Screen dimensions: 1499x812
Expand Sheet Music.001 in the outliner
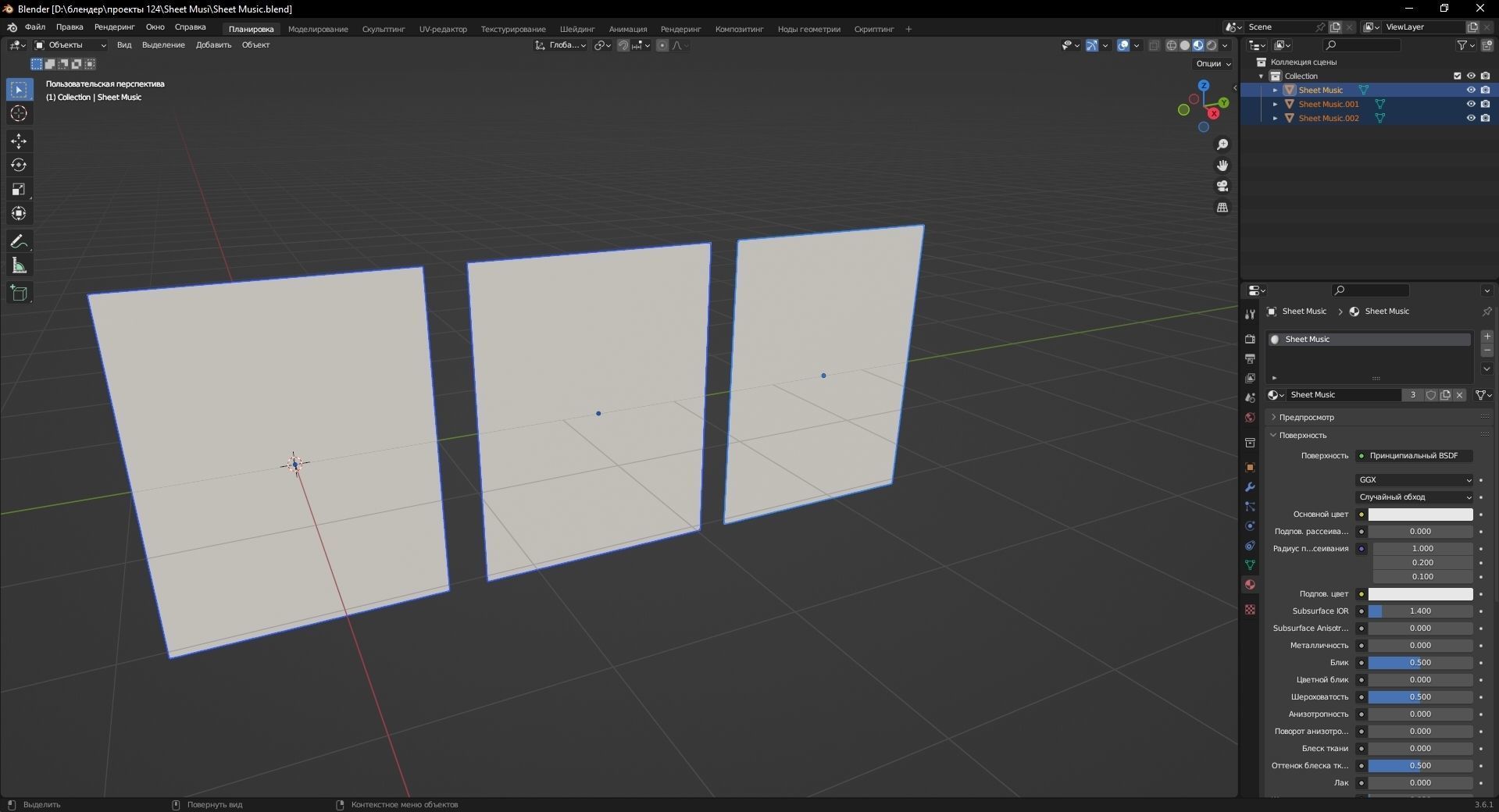1276,104
